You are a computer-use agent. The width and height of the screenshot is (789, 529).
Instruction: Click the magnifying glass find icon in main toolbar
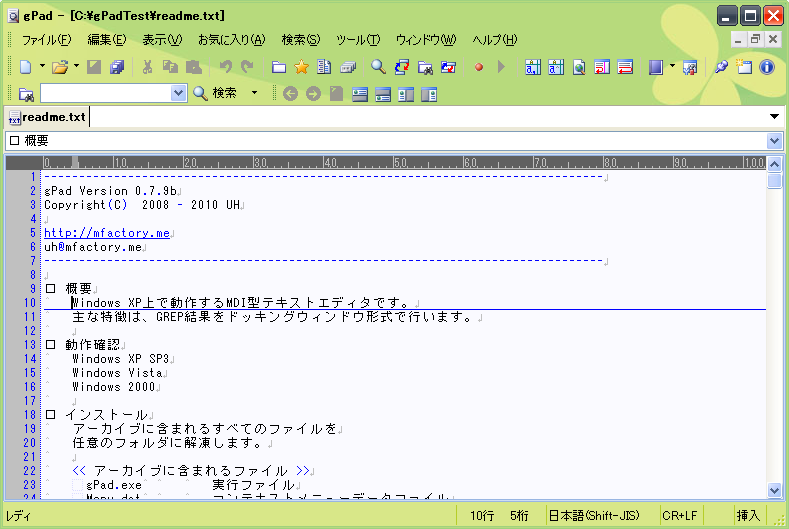(x=378, y=67)
